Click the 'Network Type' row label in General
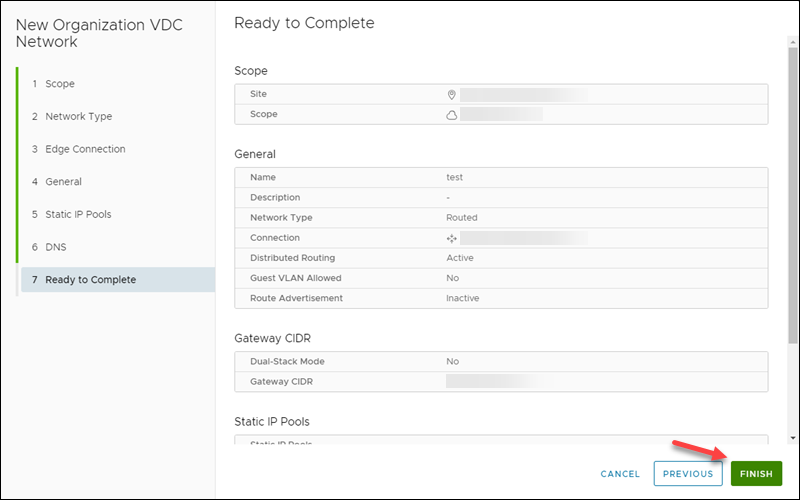Viewport: 800px width, 500px height. pyautogui.click(x=281, y=217)
